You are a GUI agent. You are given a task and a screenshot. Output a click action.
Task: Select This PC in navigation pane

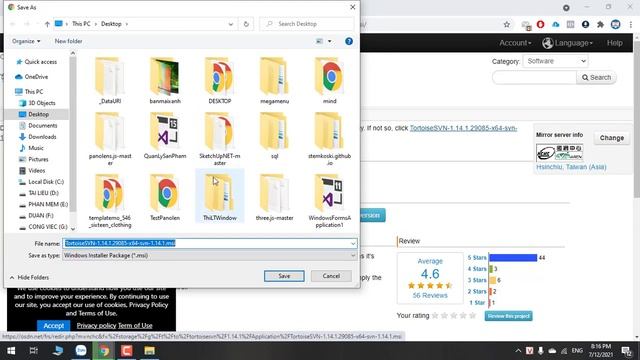tap(29, 92)
